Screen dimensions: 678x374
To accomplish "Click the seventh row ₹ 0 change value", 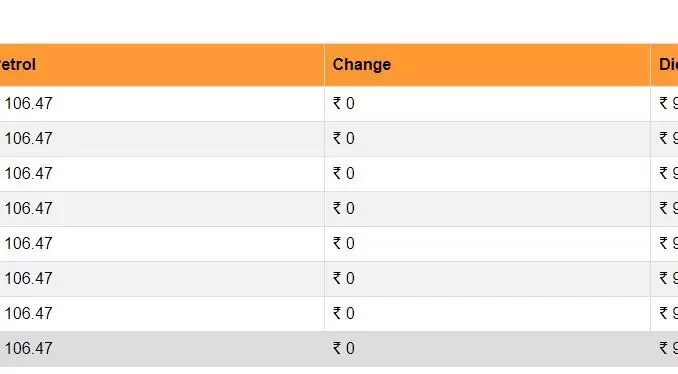I will point(344,313).
